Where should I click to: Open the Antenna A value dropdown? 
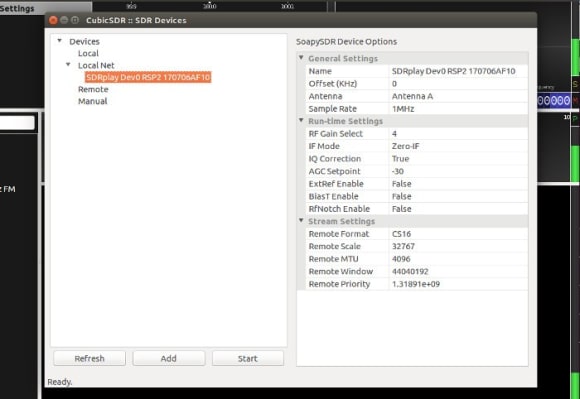coord(458,96)
